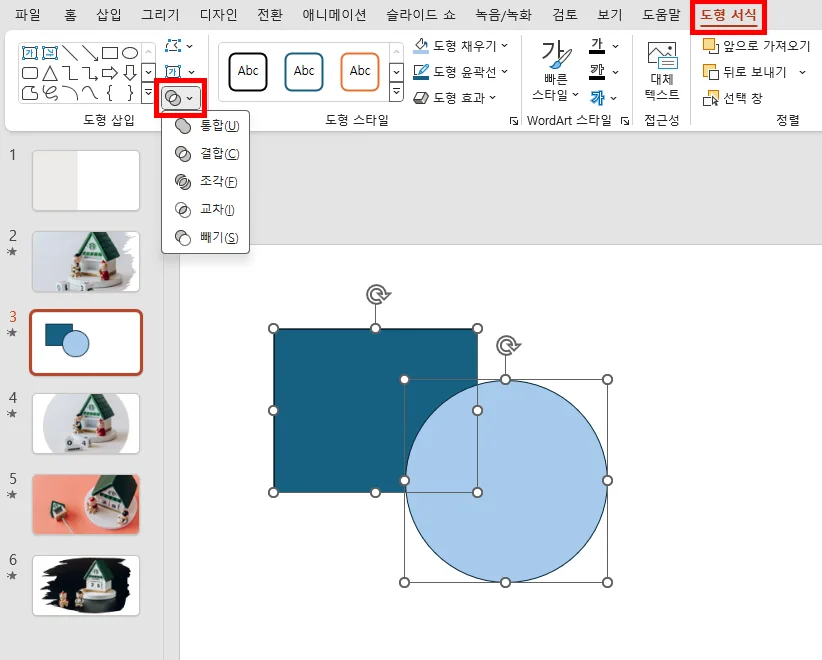
Task: Pick the straight line shape
Action: tap(70, 53)
